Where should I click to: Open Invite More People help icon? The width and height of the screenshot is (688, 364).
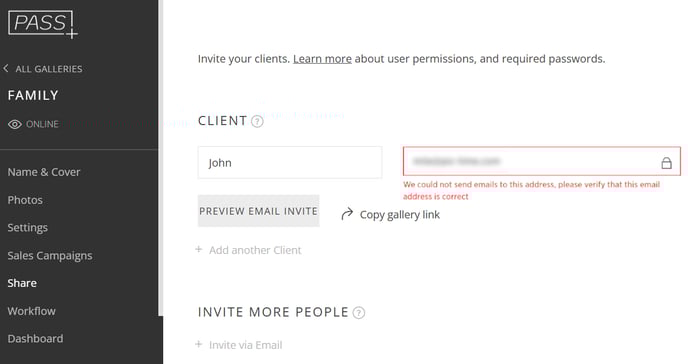[x=359, y=313]
